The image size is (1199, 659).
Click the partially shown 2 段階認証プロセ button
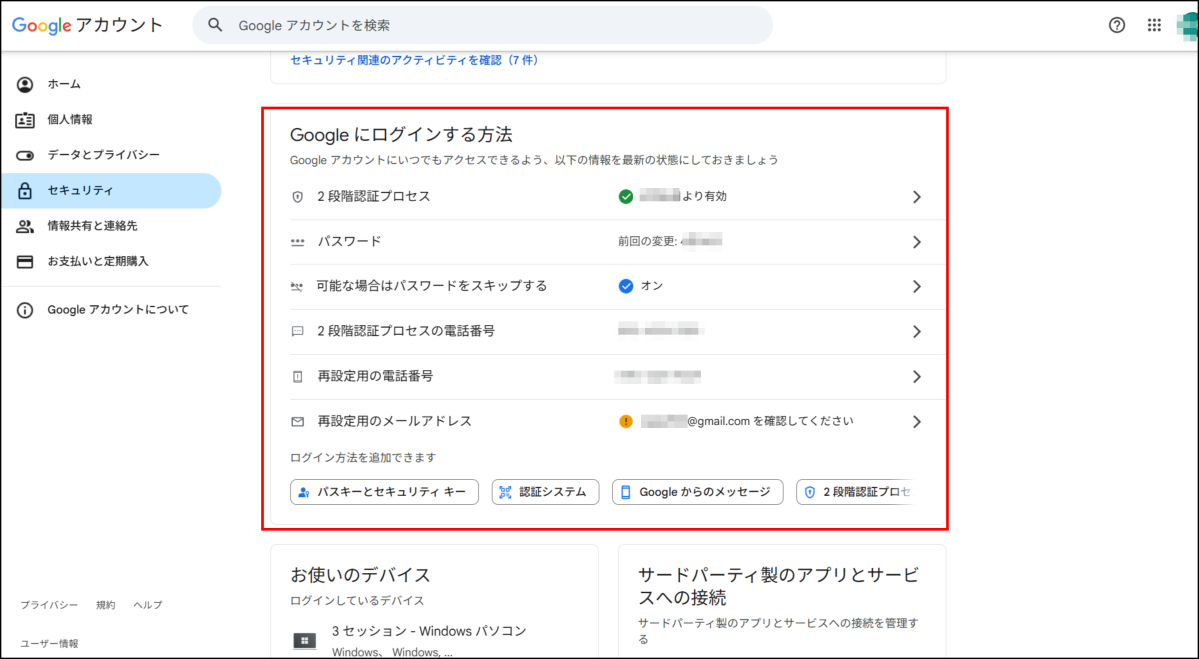click(x=856, y=492)
